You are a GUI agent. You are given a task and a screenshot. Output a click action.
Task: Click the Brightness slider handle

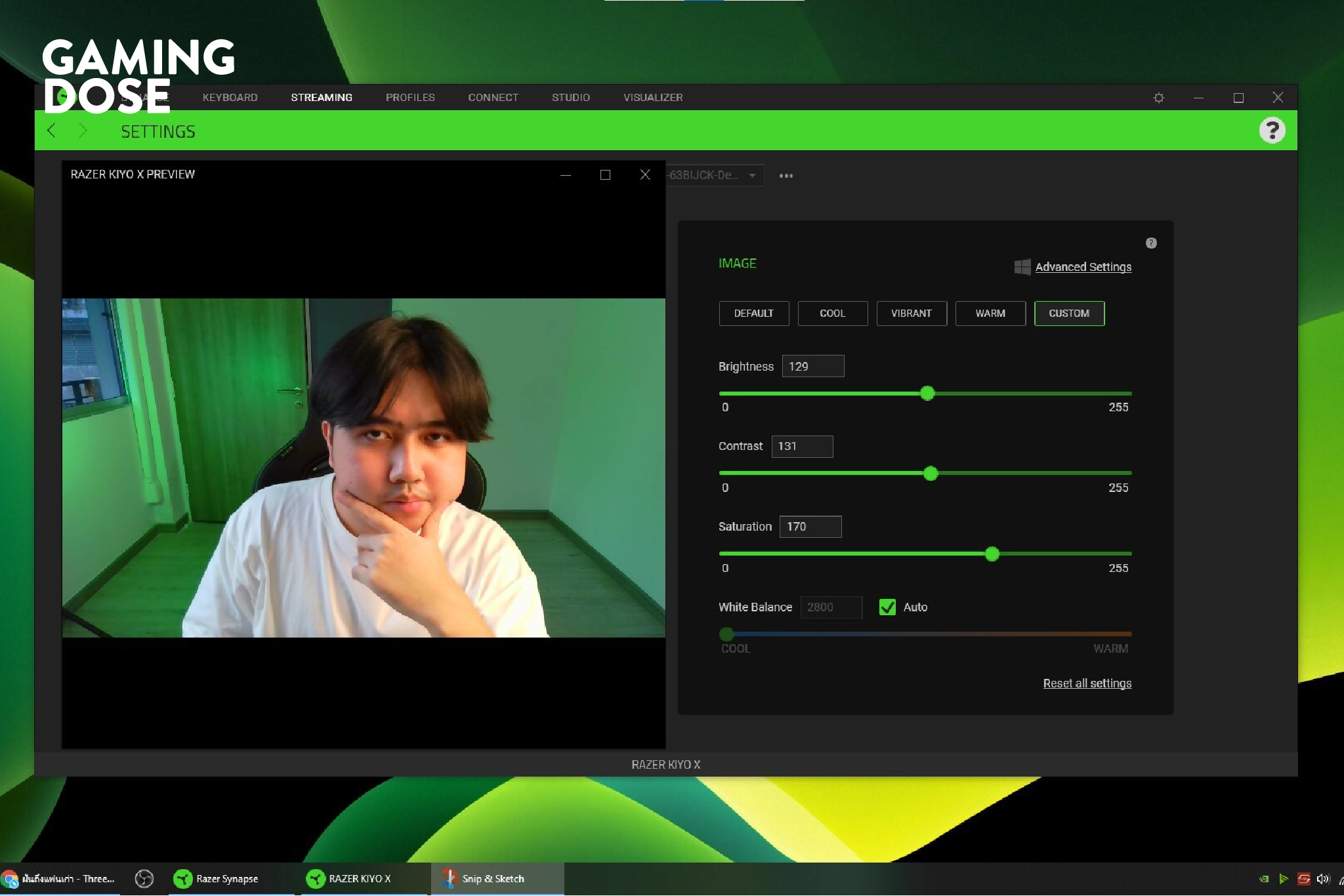click(x=927, y=394)
